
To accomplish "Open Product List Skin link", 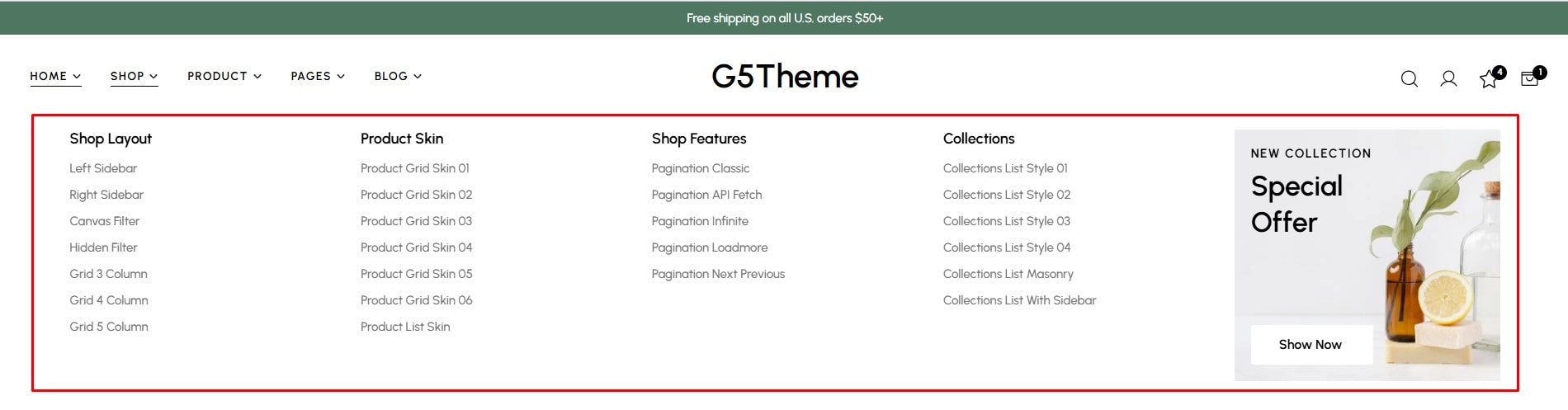I will 405,327.
